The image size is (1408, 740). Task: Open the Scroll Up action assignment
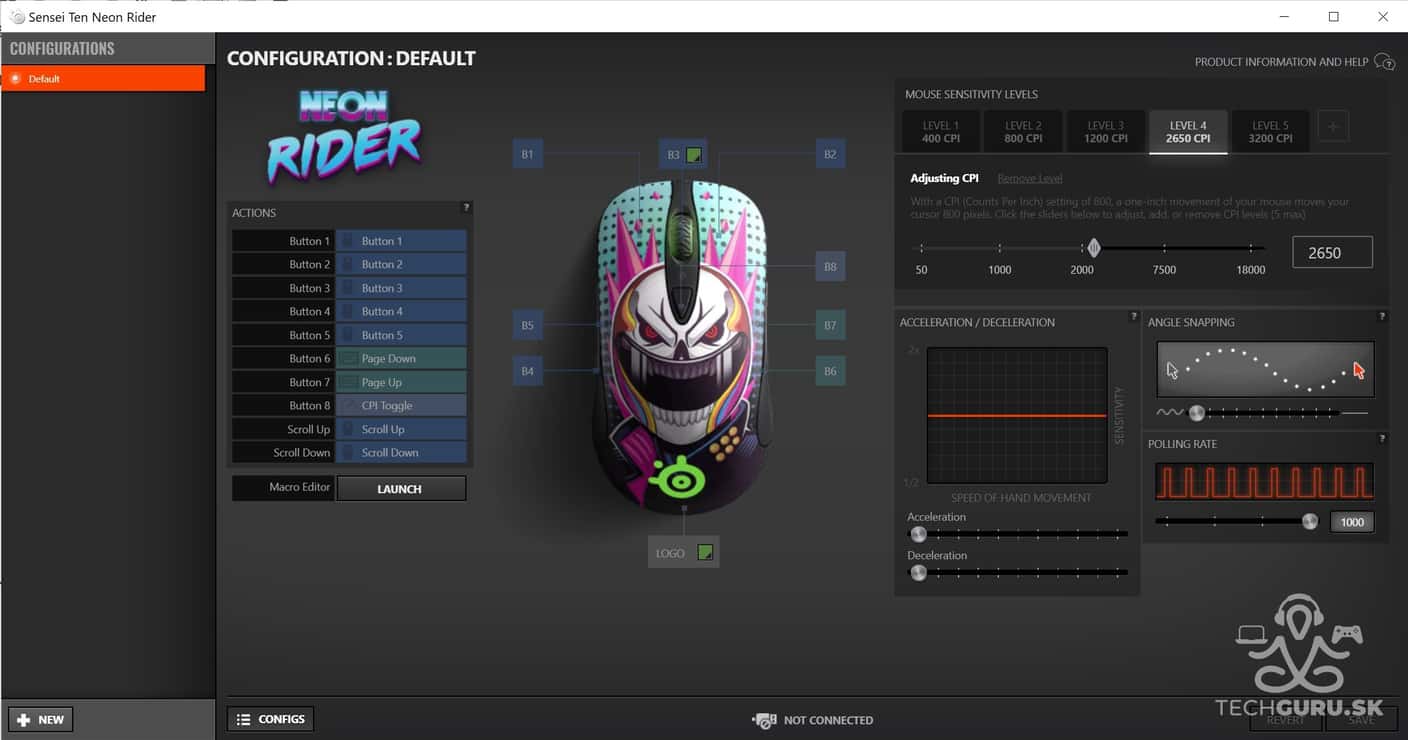(x=401, y=429)
